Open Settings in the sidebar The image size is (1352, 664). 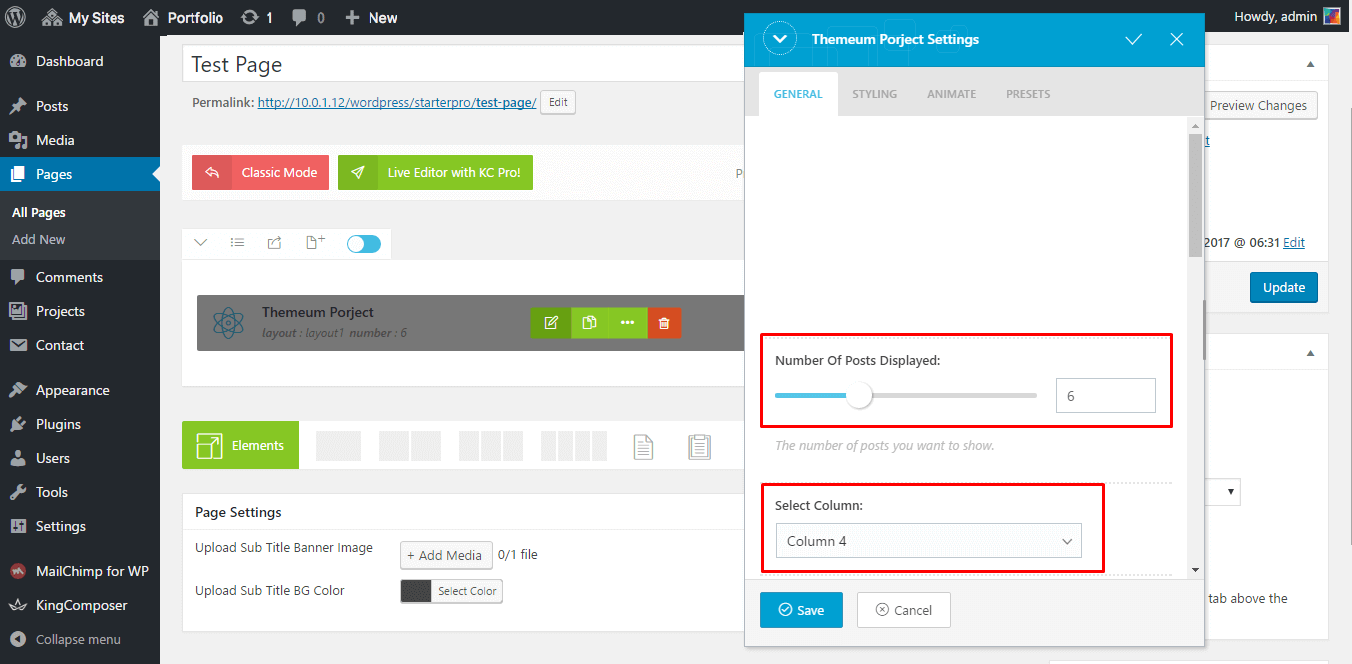[x=80, y=526]
